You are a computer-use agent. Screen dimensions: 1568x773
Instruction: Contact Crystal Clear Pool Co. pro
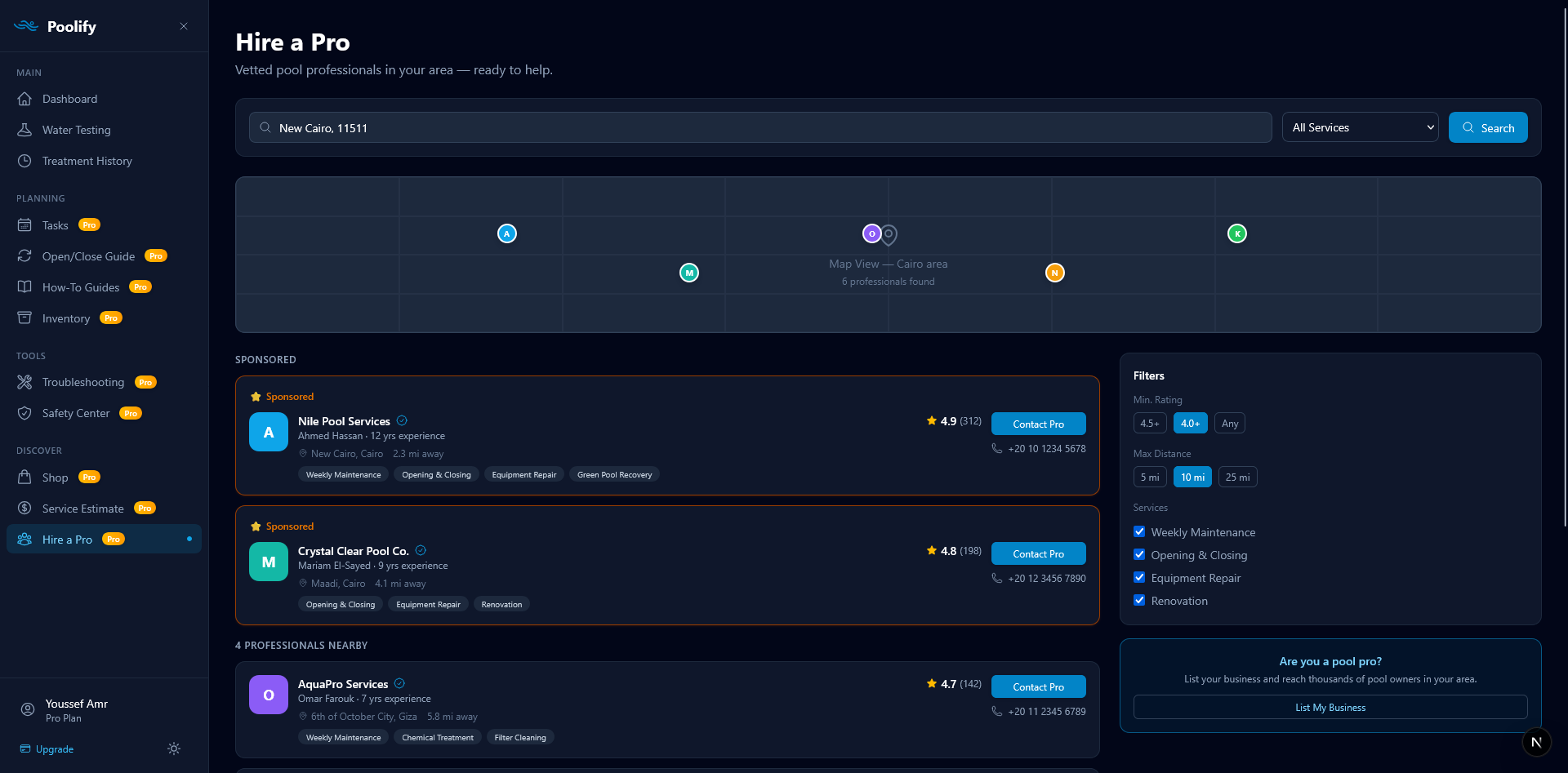point(1039,553)
